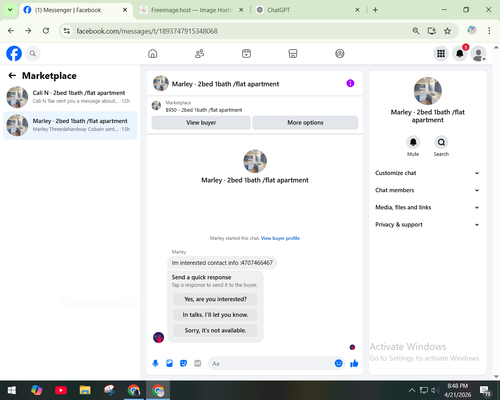Go back in browser history

(x=11, y=31)
